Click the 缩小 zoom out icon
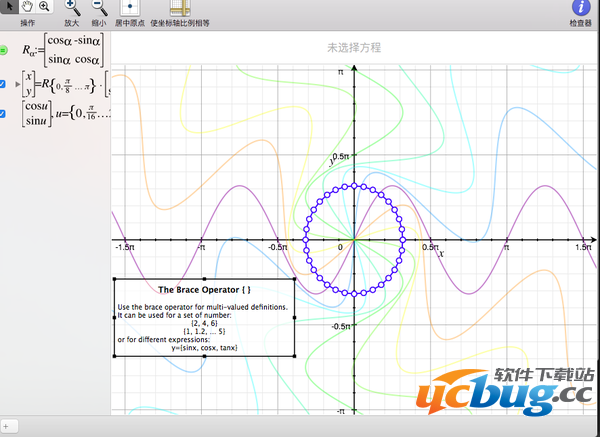This screenshot has width=600, height=437. tap(99, 8)
